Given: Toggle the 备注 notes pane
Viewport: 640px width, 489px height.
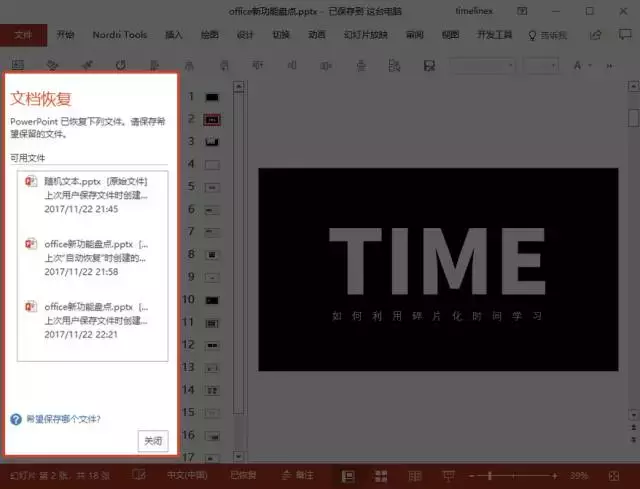Looking at the screenshot, I should [x=298, y=476].
